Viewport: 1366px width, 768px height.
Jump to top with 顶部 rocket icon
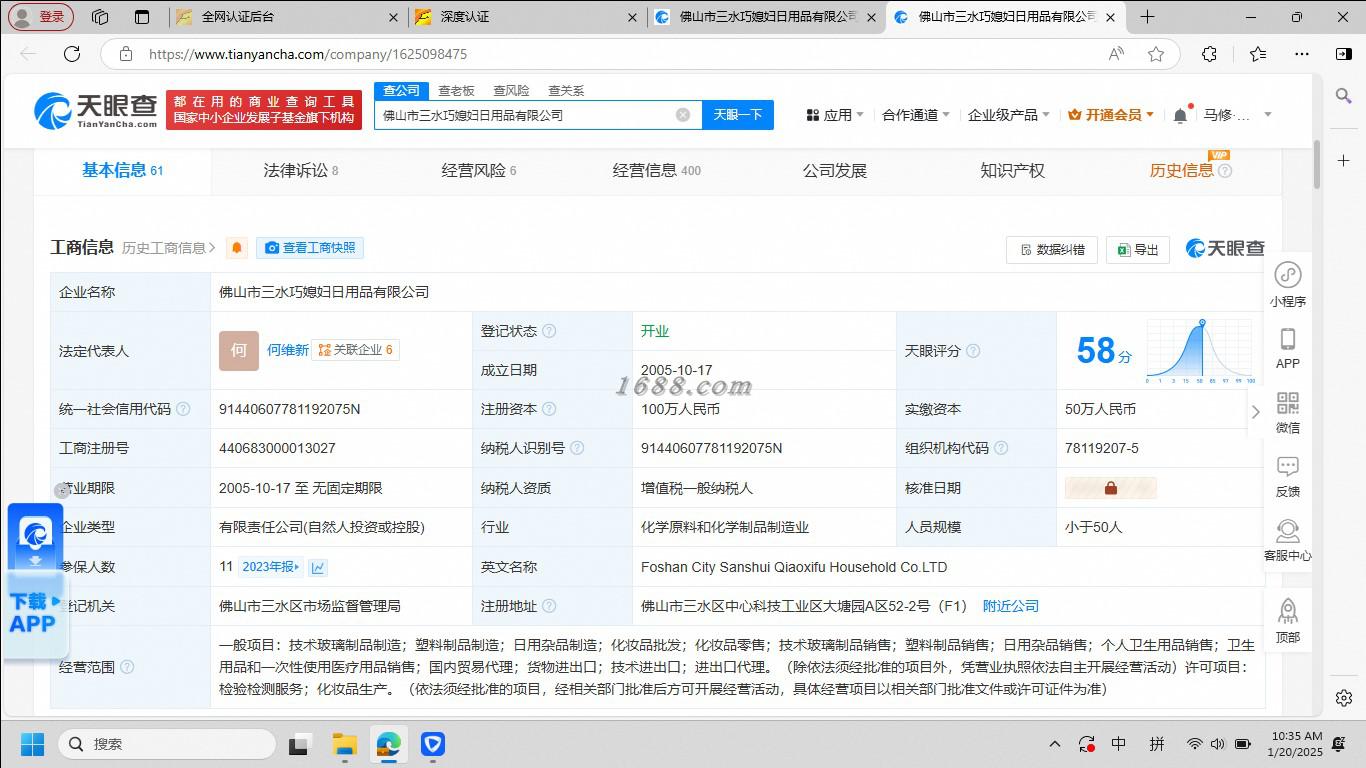[1288, 620]
